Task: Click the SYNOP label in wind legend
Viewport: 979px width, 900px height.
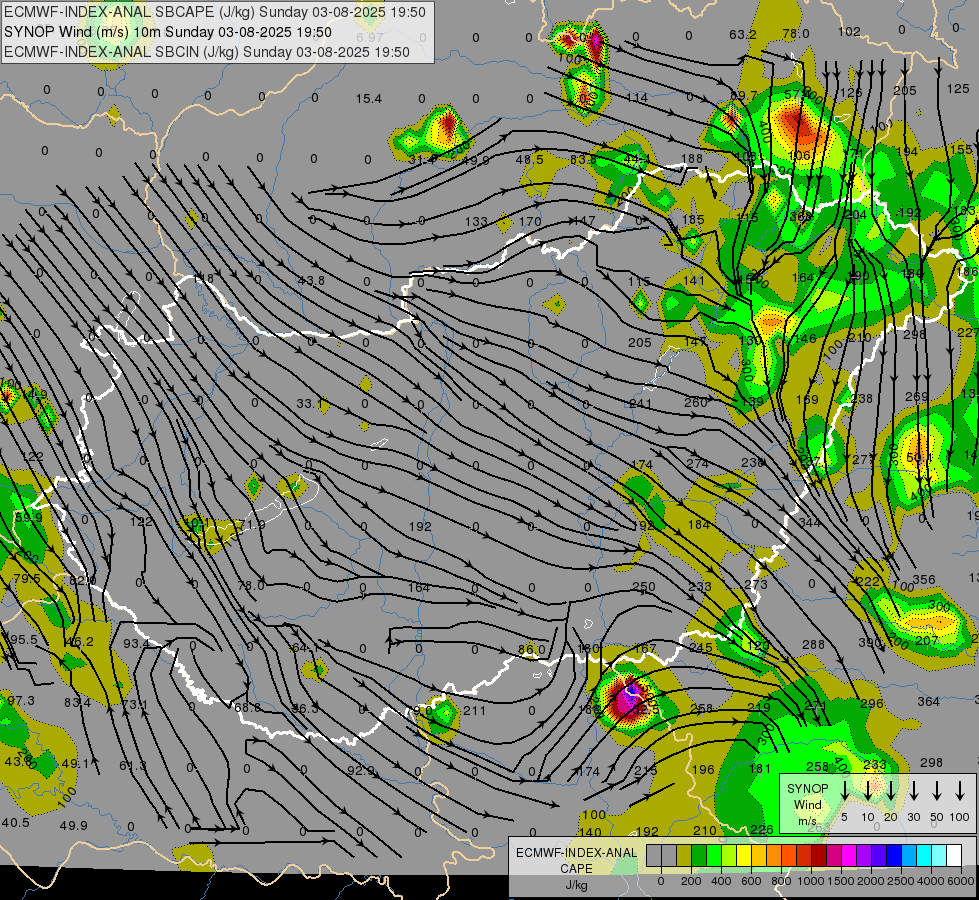Action: coord(807,788)
